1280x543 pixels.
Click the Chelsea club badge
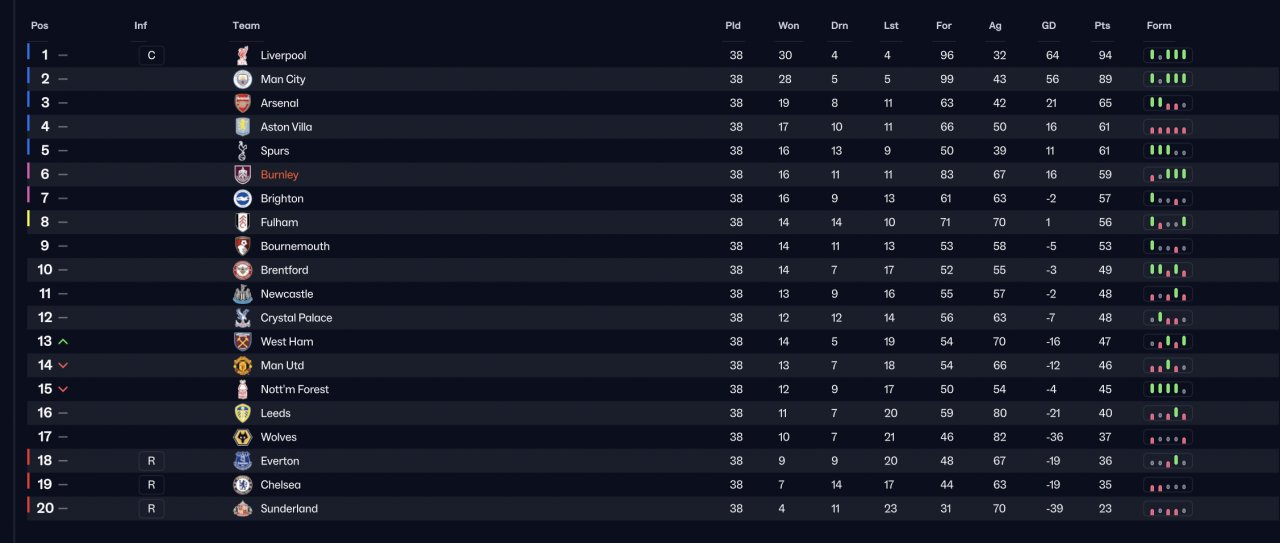point(242,485)
